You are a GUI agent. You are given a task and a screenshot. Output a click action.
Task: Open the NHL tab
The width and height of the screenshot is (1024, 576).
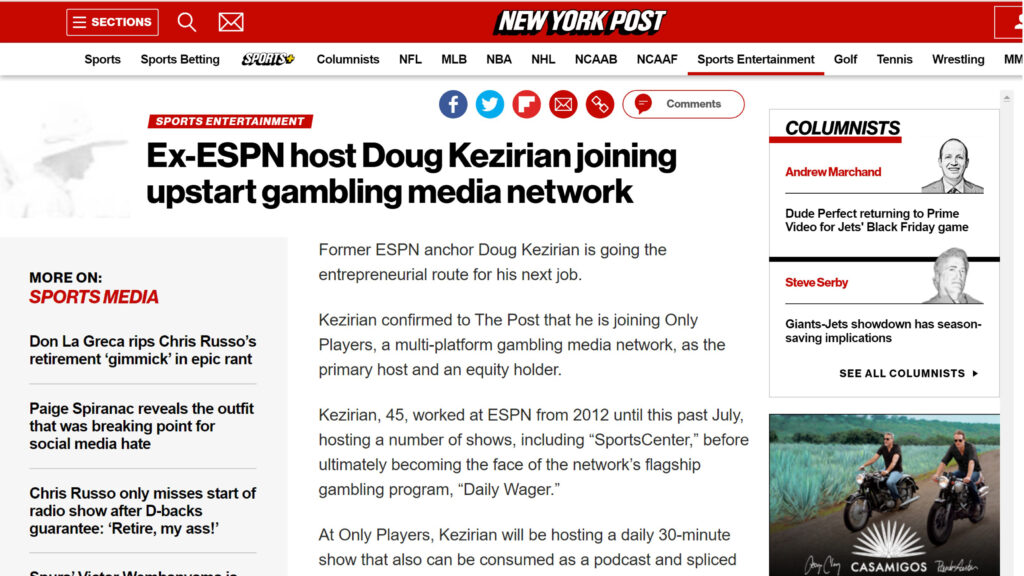point(543,59)
